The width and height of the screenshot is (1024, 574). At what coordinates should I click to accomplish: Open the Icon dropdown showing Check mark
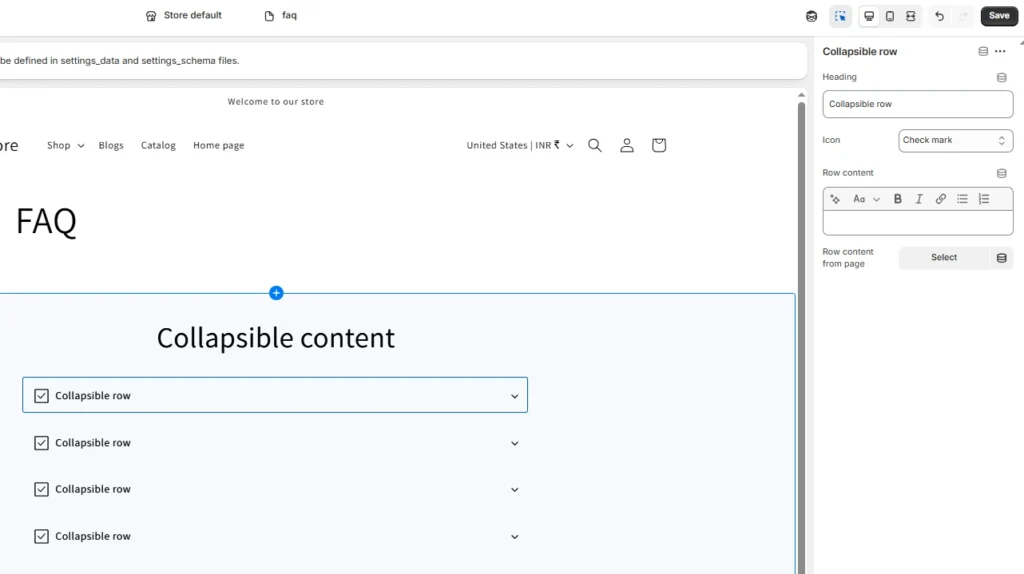pyautogui.click(x=955, y=140)
